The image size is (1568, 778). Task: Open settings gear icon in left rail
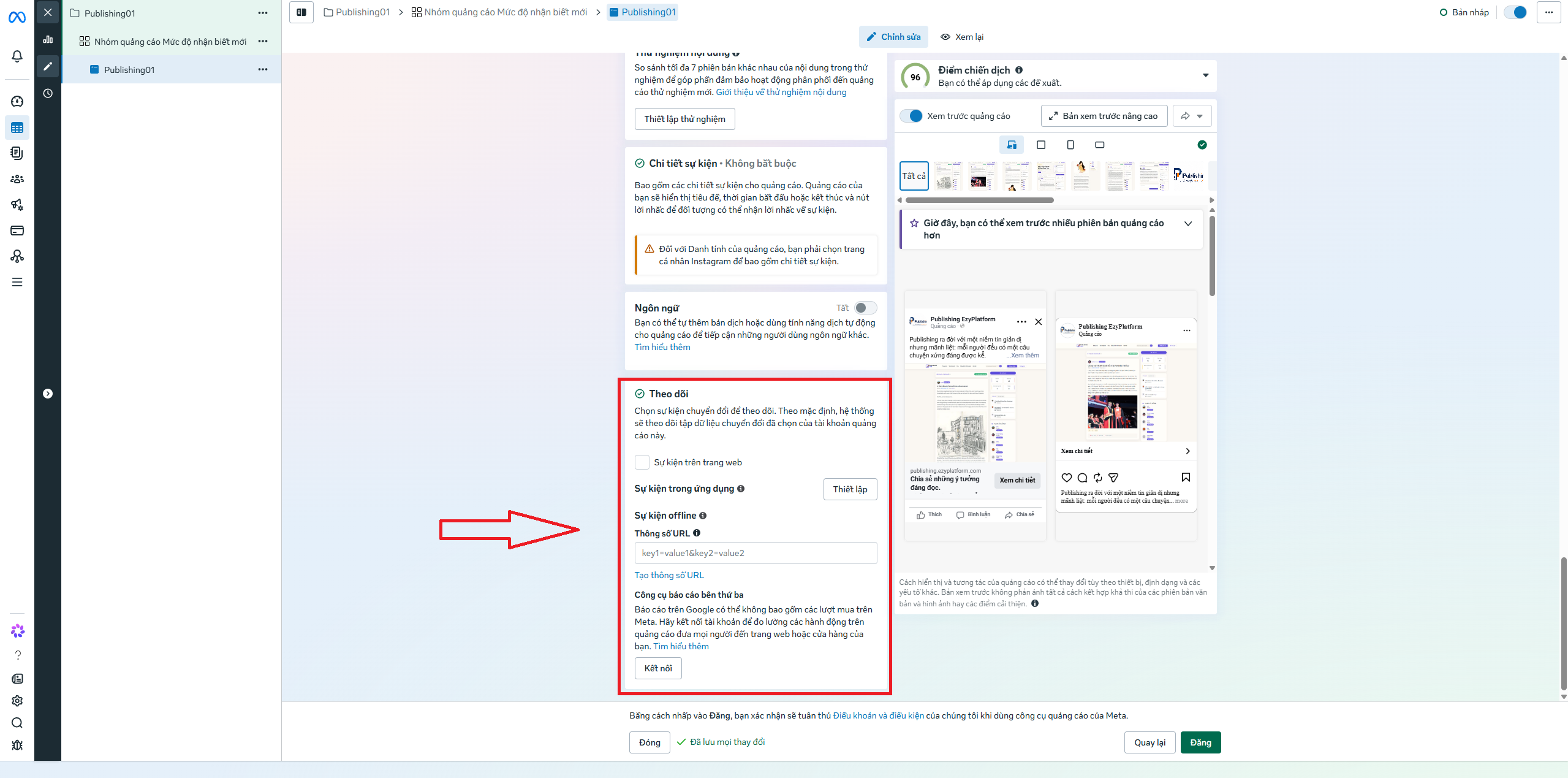point(18,701)
